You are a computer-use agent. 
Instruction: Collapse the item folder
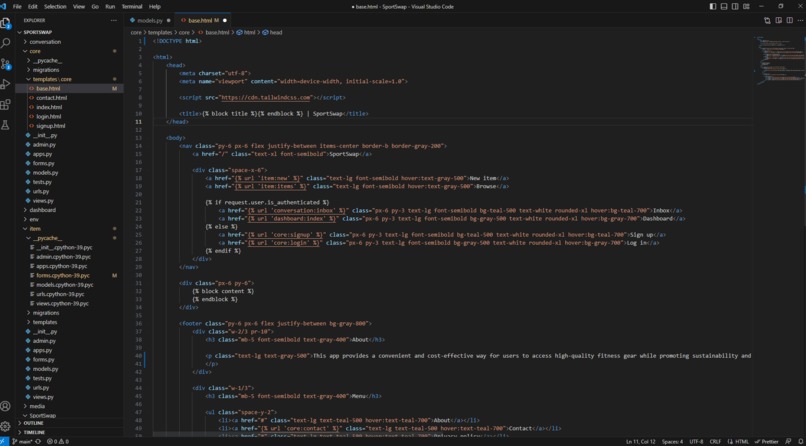(35, 229)
